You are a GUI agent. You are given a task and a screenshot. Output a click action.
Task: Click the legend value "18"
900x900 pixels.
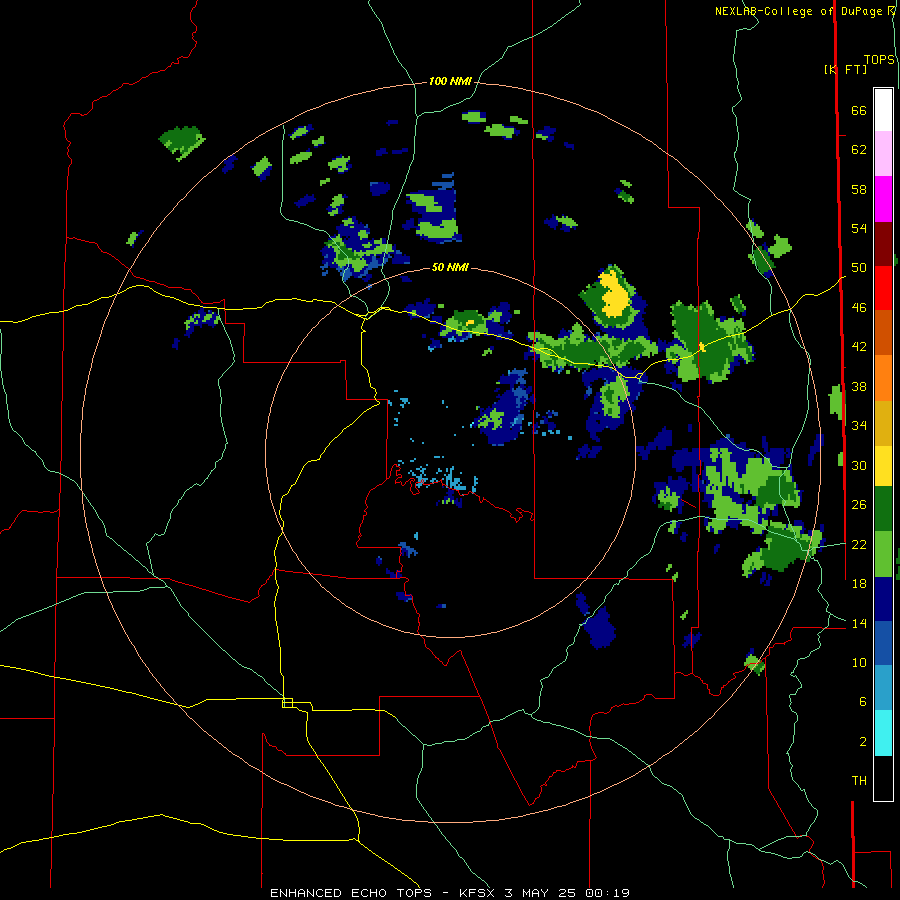click(859, 584)
